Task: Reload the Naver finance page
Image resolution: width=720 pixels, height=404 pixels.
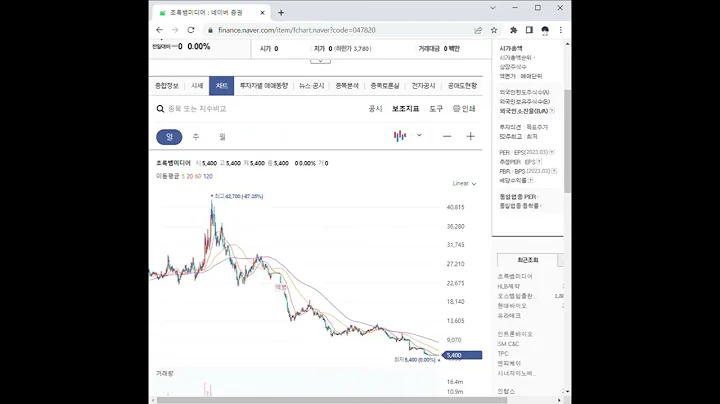Action: [x=191, y=30]
